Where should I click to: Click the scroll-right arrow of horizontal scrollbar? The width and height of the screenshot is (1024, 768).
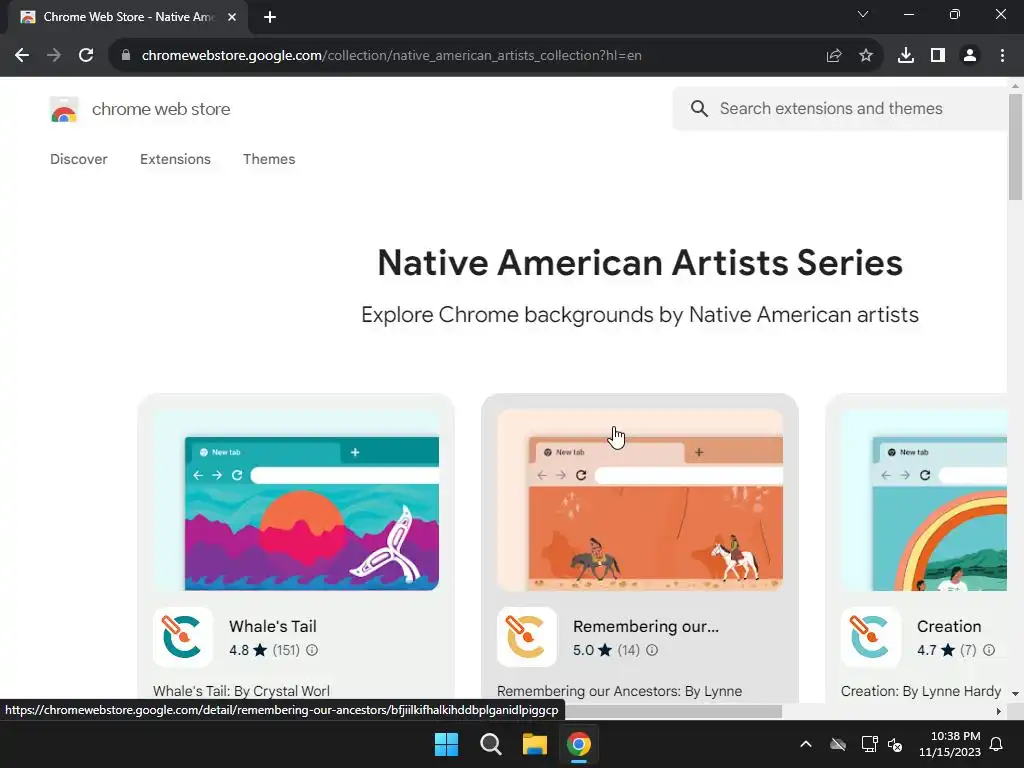pos(999,711)
